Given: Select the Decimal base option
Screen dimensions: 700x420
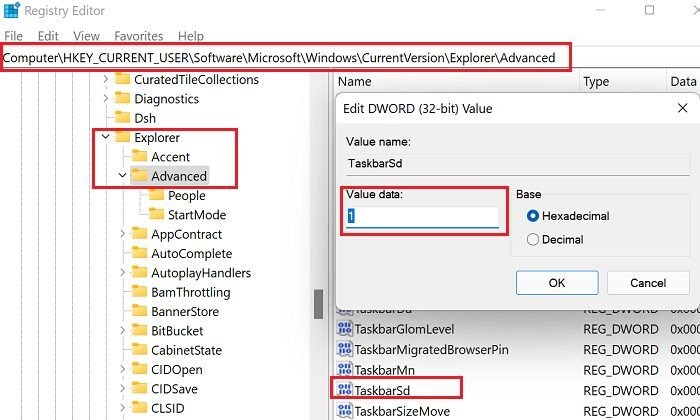Looking at the screenshot, I should coord(533,239).
